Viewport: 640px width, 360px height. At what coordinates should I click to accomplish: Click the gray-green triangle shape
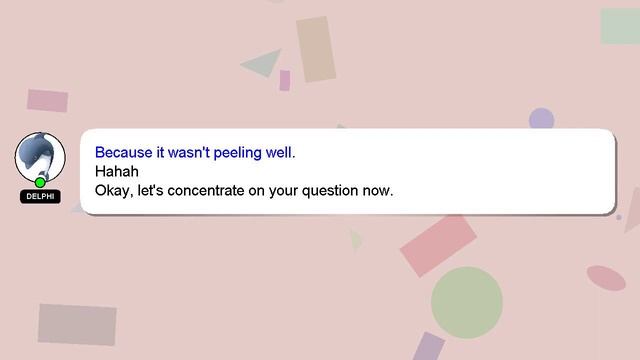(x=262, y=63)
